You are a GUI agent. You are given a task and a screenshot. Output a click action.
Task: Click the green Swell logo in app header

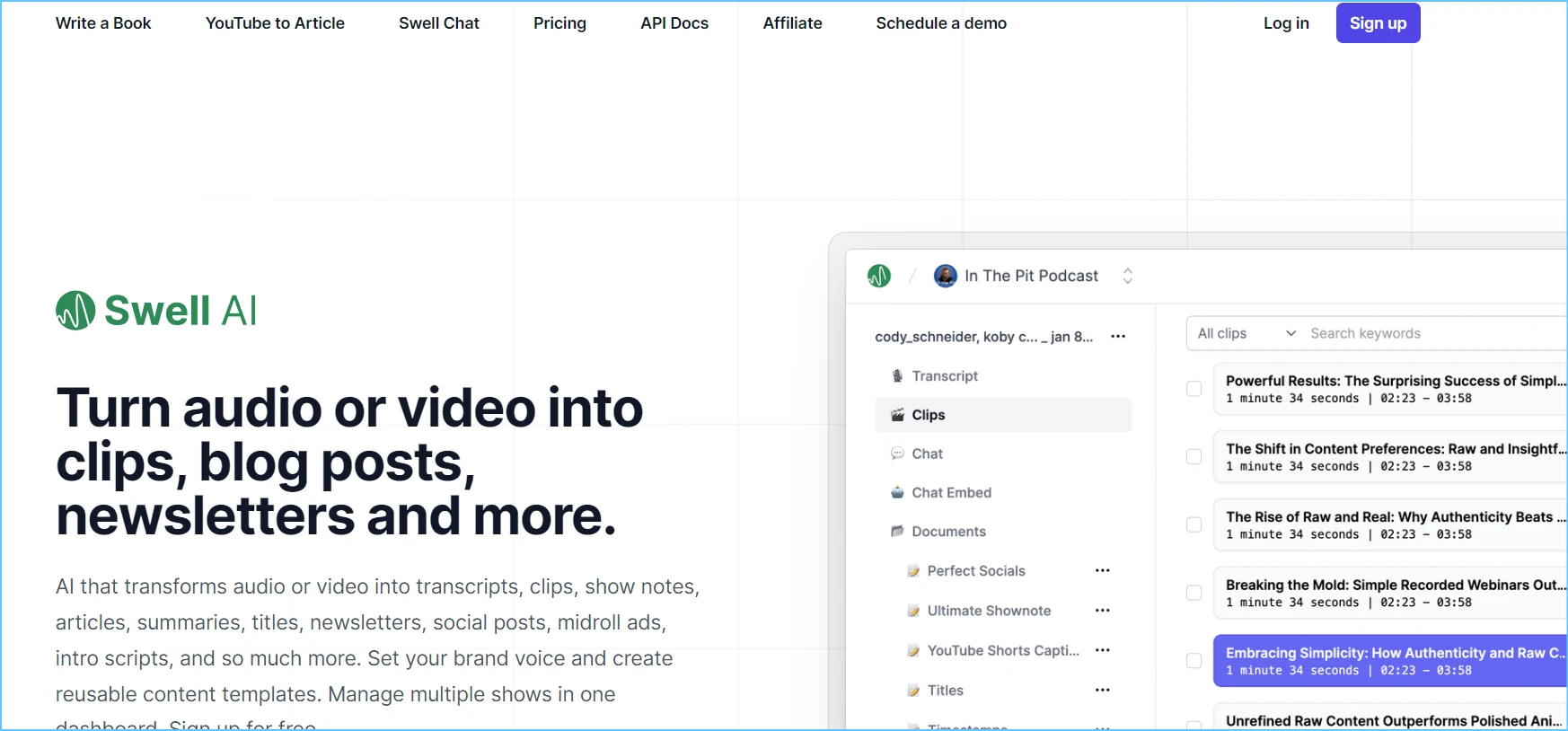point(879,276)
